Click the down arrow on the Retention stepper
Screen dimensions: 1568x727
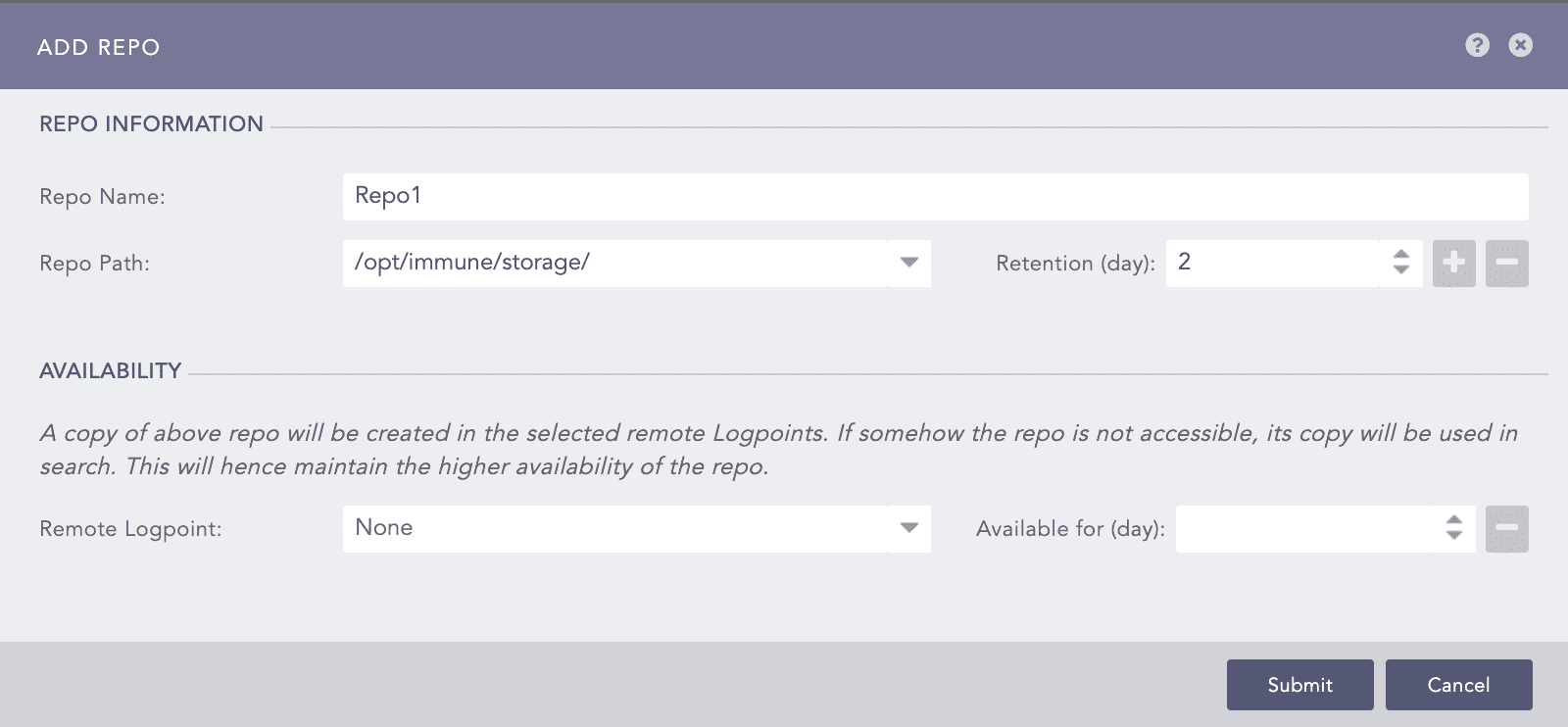click(x=1402, y=269)
